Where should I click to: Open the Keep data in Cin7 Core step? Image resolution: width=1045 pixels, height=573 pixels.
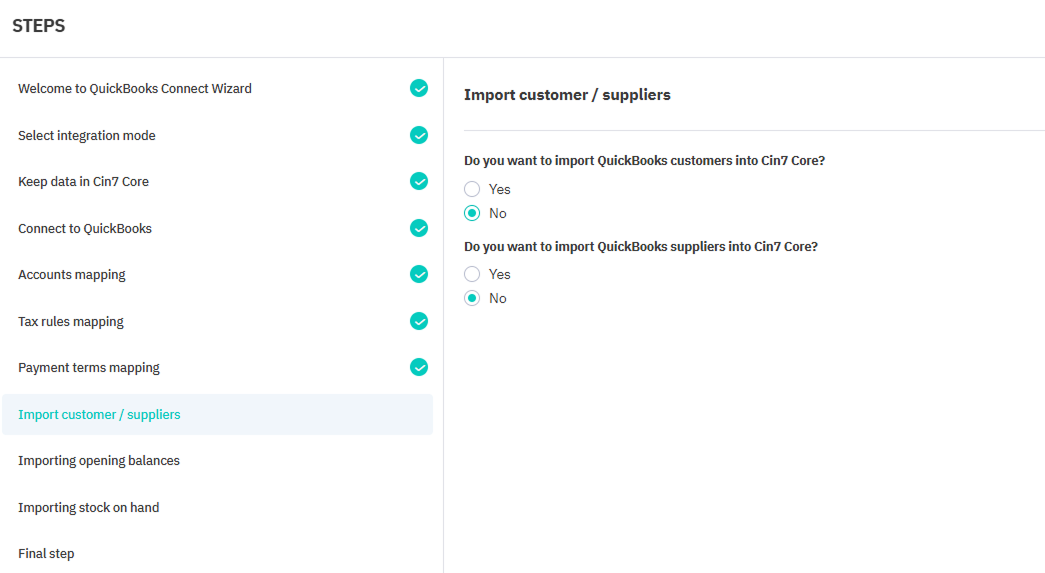(83, 182)
